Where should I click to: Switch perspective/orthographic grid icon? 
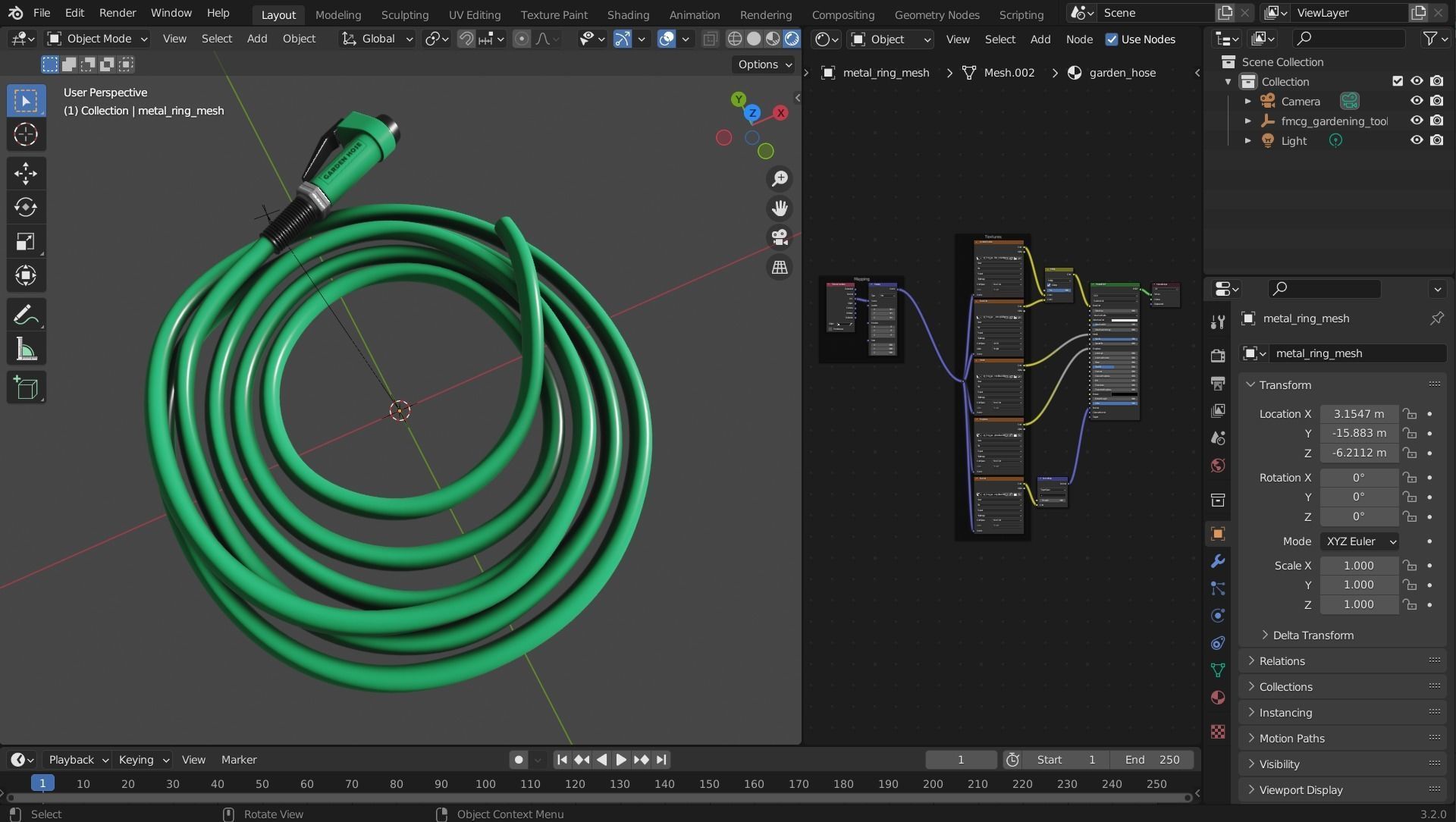tap(780, 267)
